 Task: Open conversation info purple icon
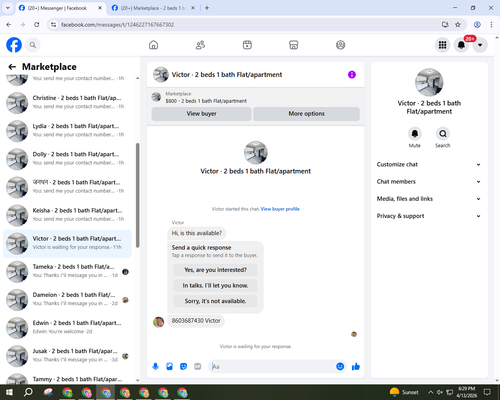pyautogui.click(x=352, y=75)
